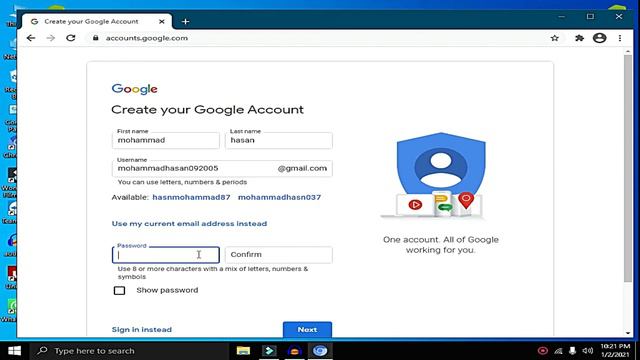Image resolution: width=640 pixels, height=360 pixels.
Task: Click the browser forward arrow
Action: [51, 38]
